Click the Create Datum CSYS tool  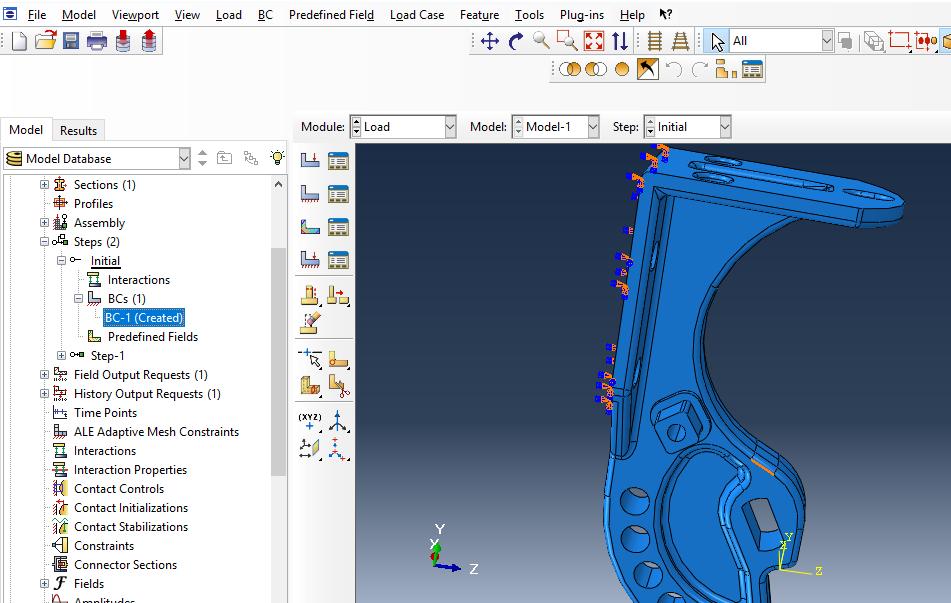[x=338, y=450]
